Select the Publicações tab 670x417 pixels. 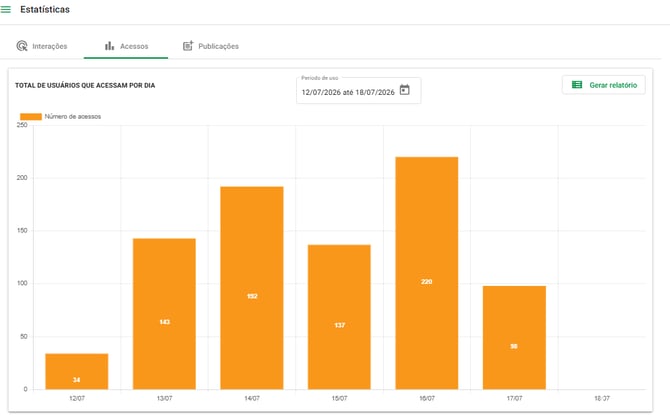[x=211, y=46]
